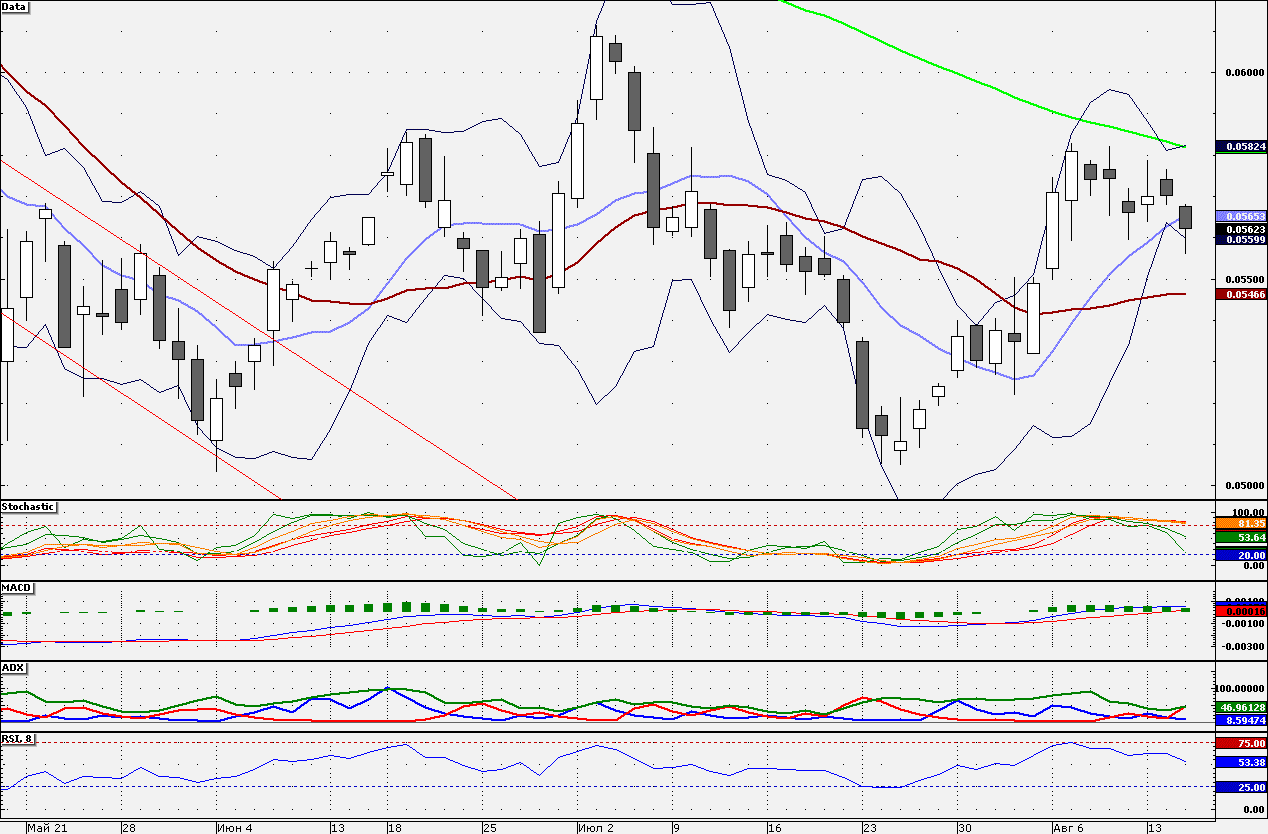This screenshot has width=1268, height=834.
Task: Click the 16 date label on time axis
Action: click(774, 828)
